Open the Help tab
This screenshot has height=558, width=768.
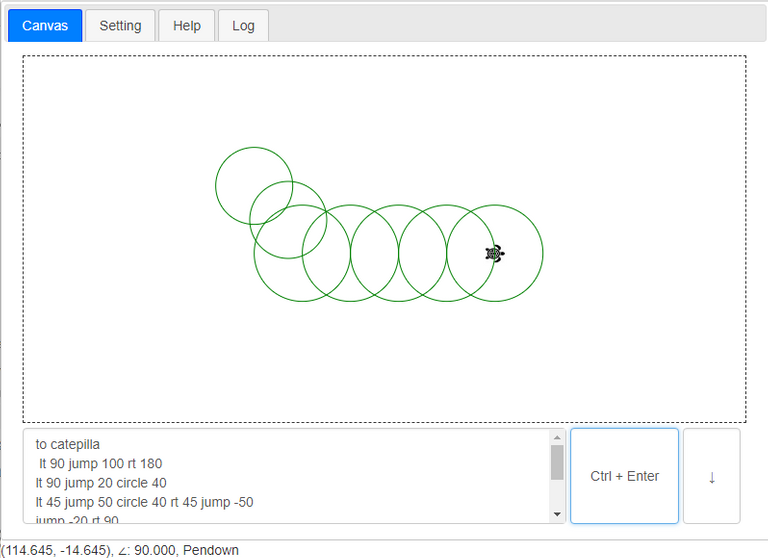pos(187,26)
